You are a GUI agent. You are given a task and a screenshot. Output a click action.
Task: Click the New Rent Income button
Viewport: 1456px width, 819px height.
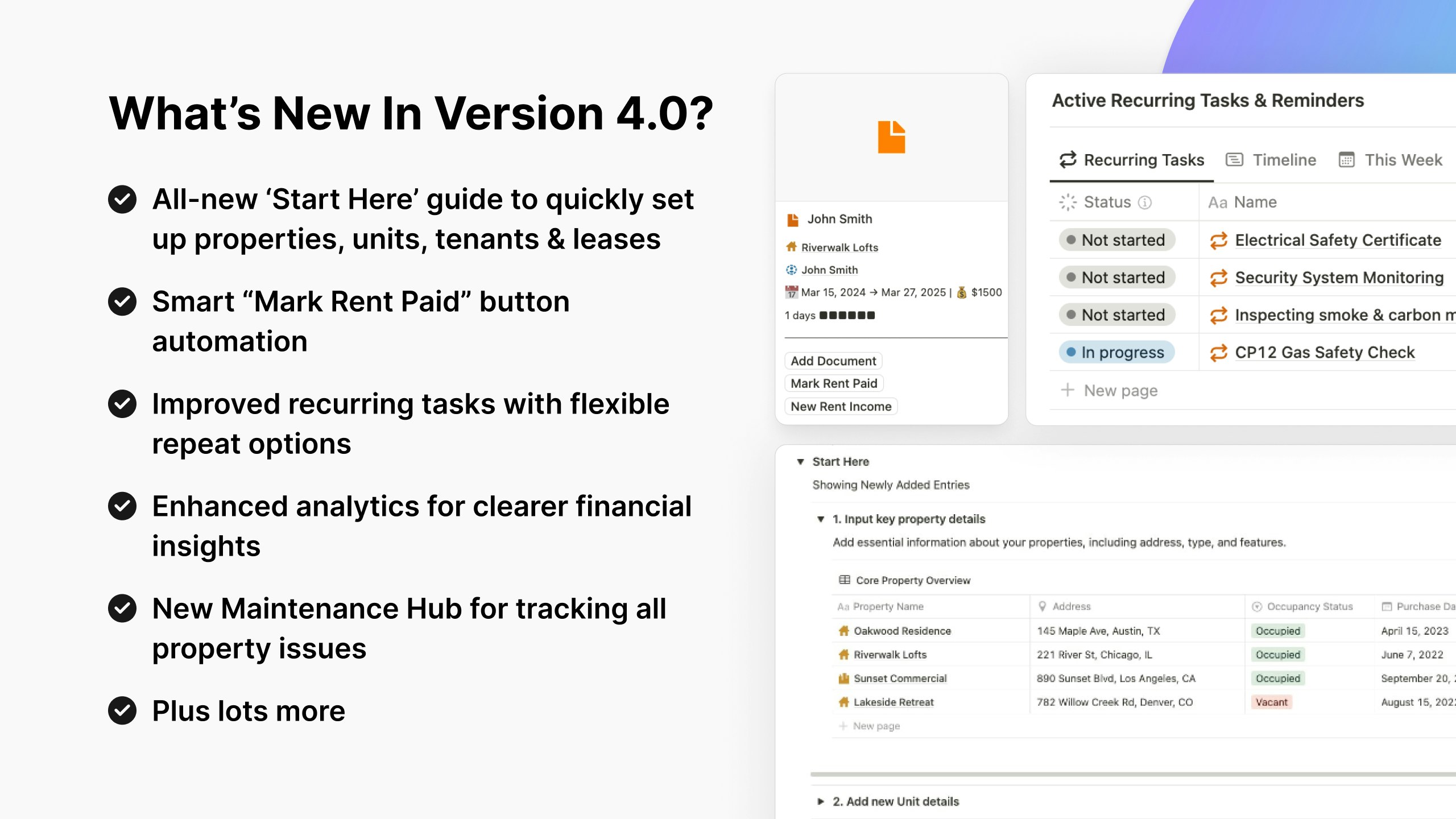841,407
